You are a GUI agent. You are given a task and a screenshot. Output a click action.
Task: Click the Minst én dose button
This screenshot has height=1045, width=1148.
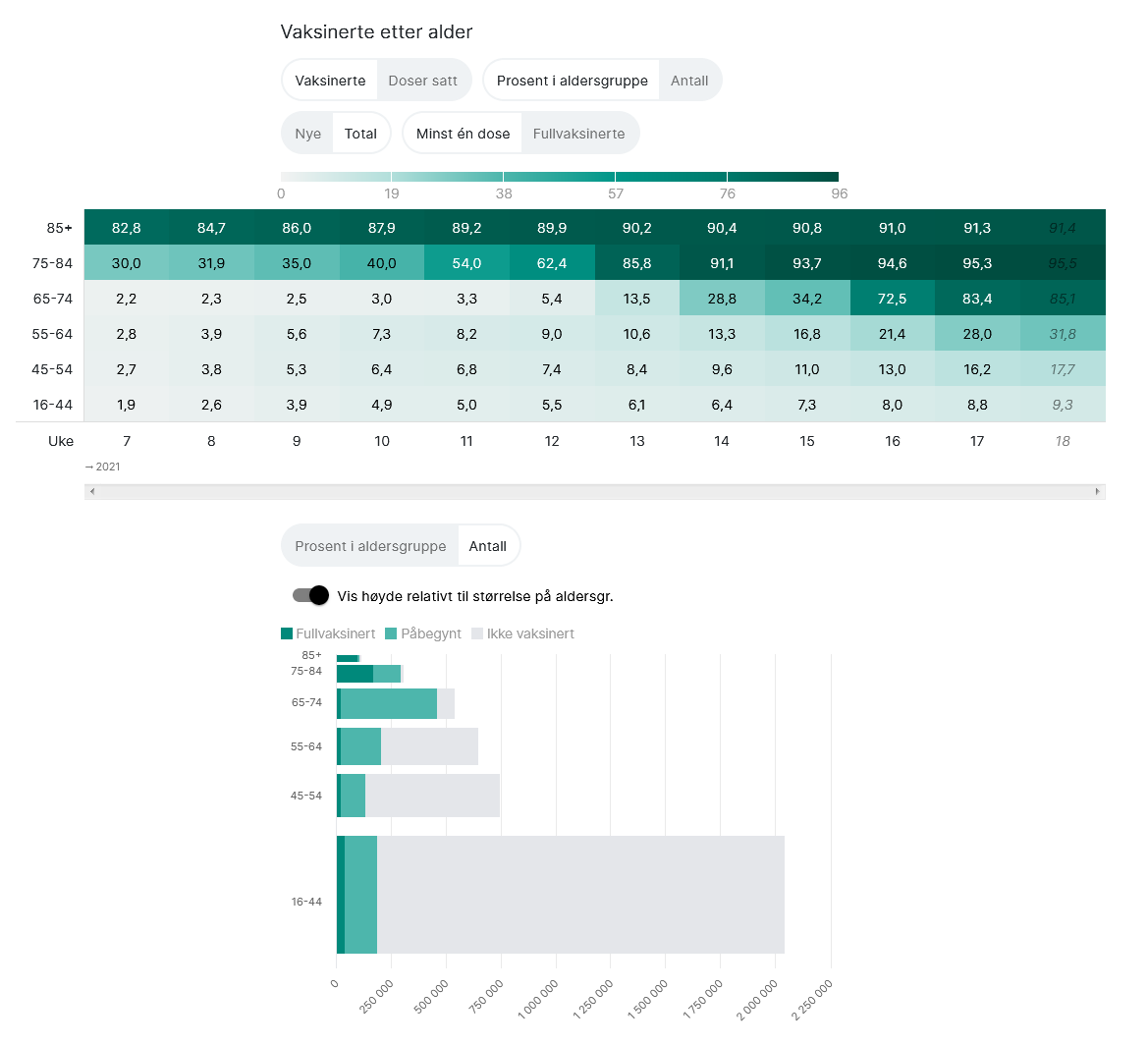coord(463,134)
